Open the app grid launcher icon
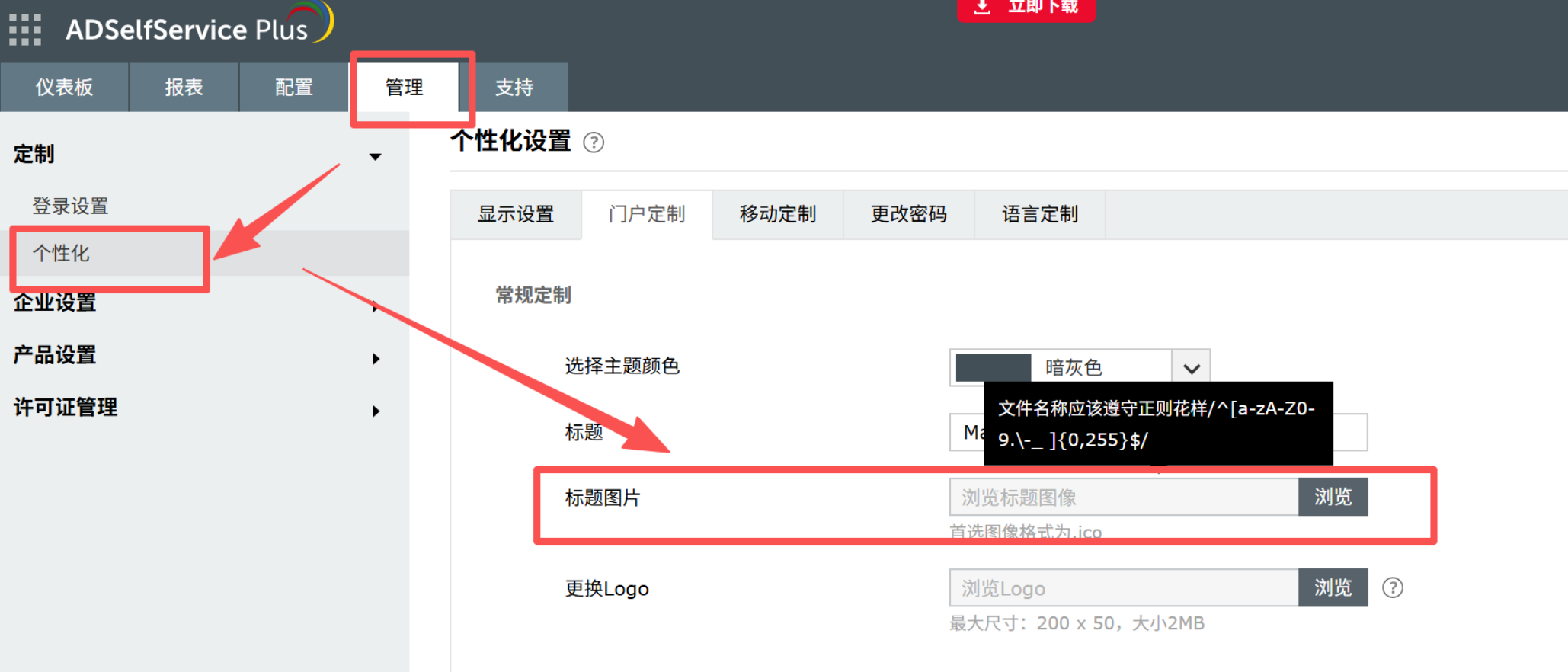 25,30
